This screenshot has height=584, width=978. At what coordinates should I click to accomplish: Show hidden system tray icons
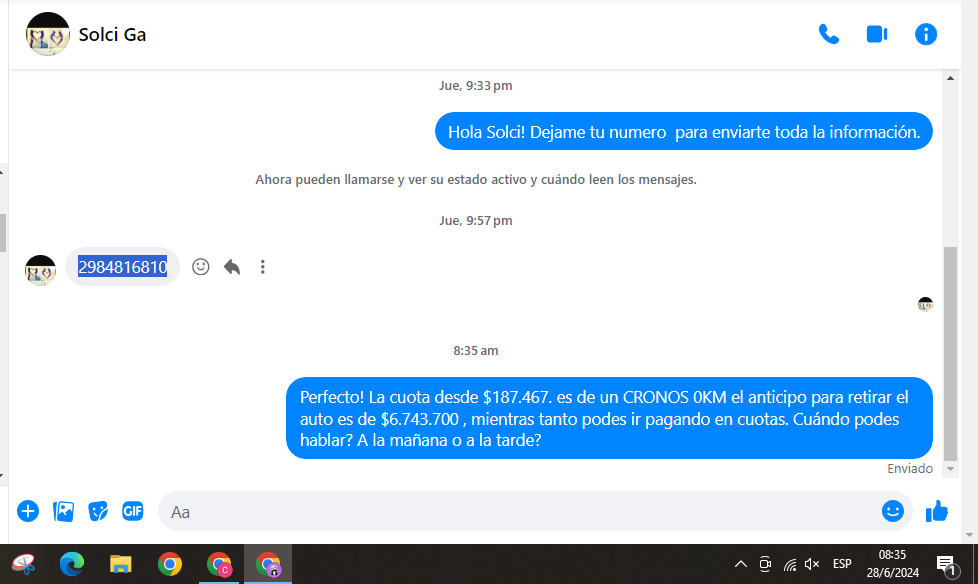coord(741,564)
